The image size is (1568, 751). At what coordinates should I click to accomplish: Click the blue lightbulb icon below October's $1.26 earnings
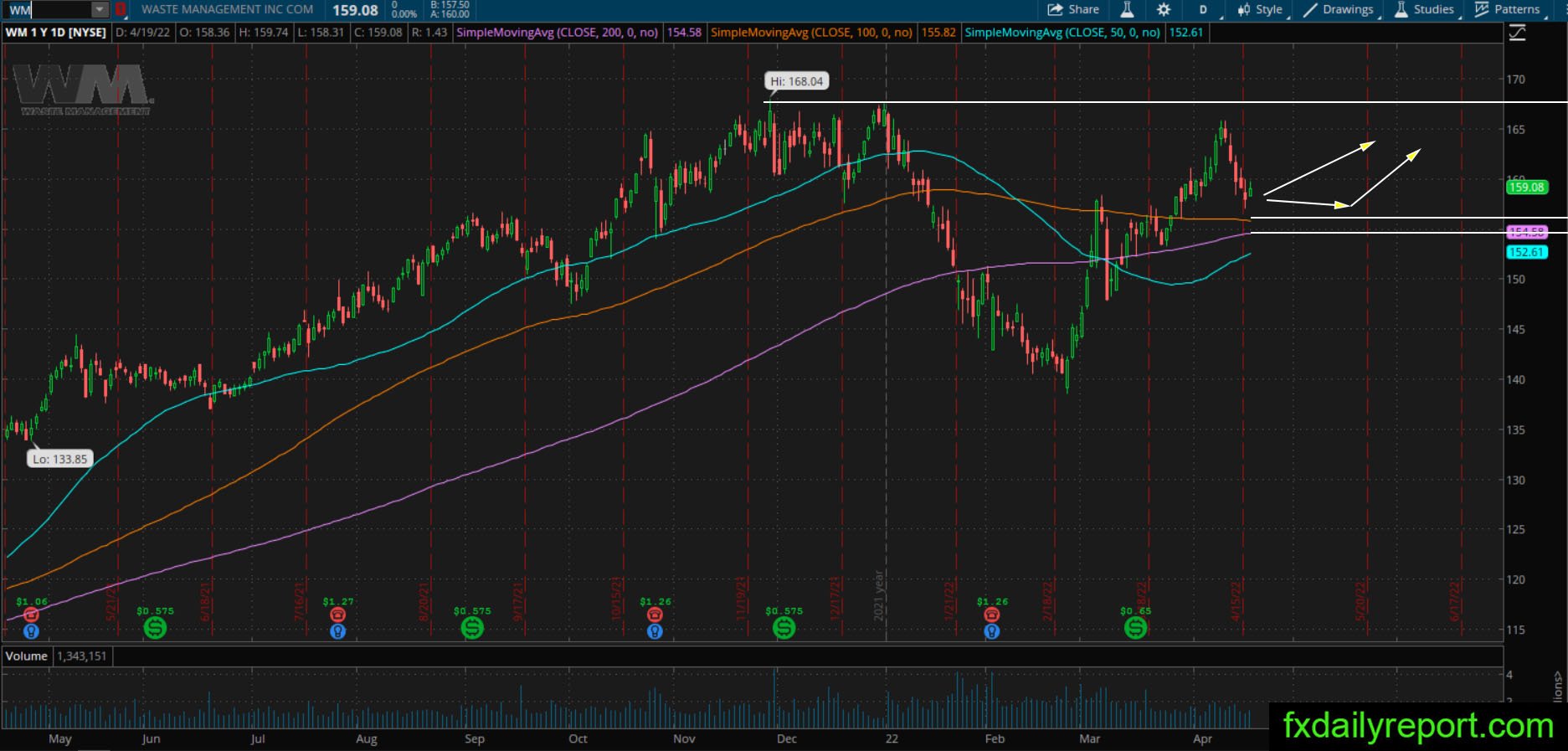click(655, 631)
